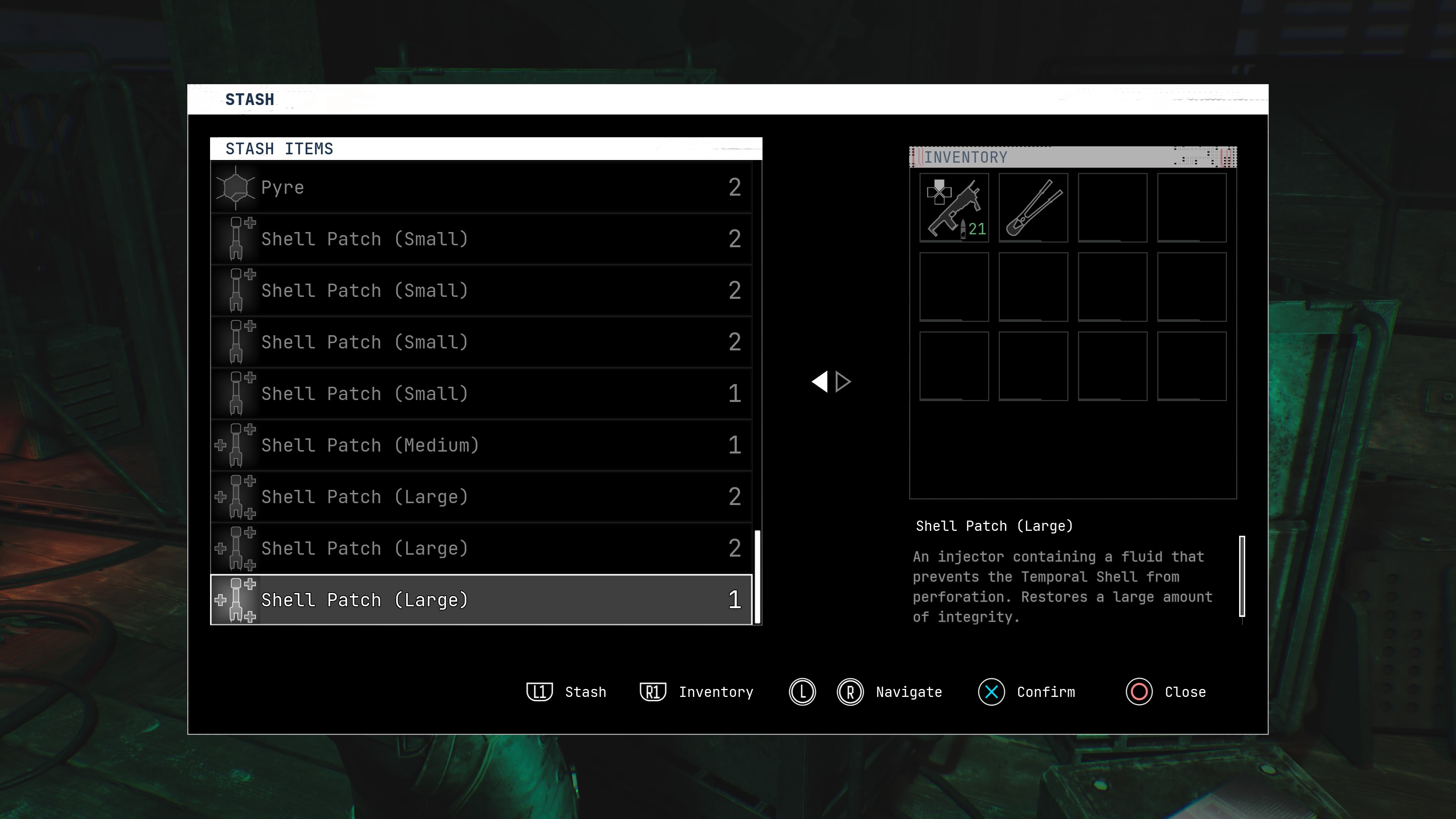Switch to Stash label in footer
The width and height of the screenshot is (1456, 819).
585,692
